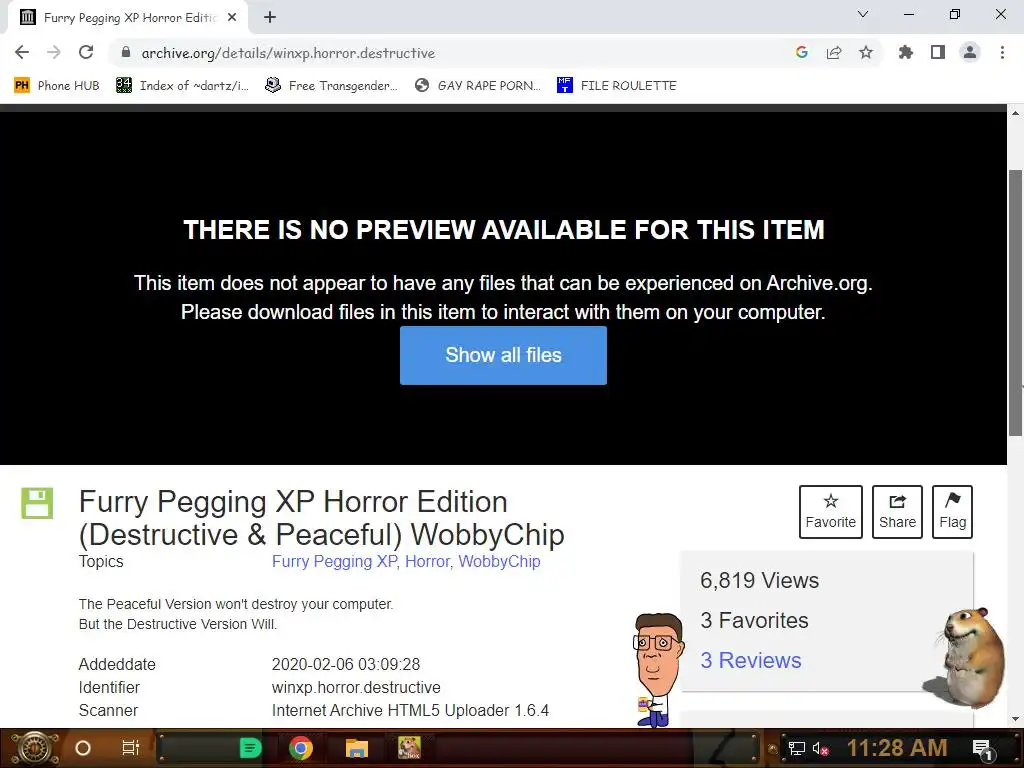The image size is (1024, 768).
Task: Click the vertical scrollbar thumb
Action: (x=1016, y=303)
